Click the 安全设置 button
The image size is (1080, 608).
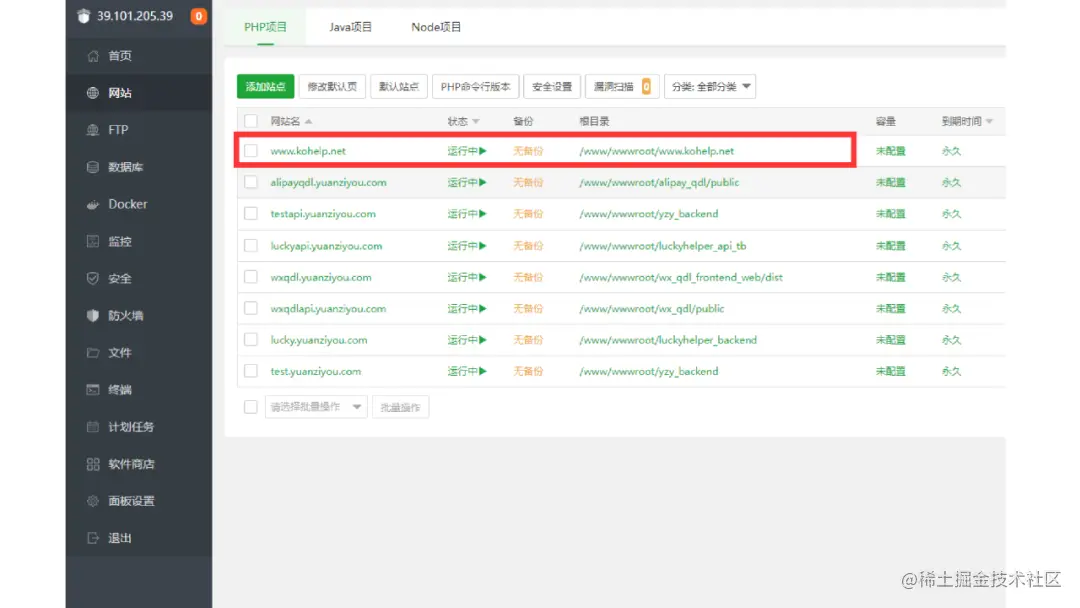tap(552, 87)
